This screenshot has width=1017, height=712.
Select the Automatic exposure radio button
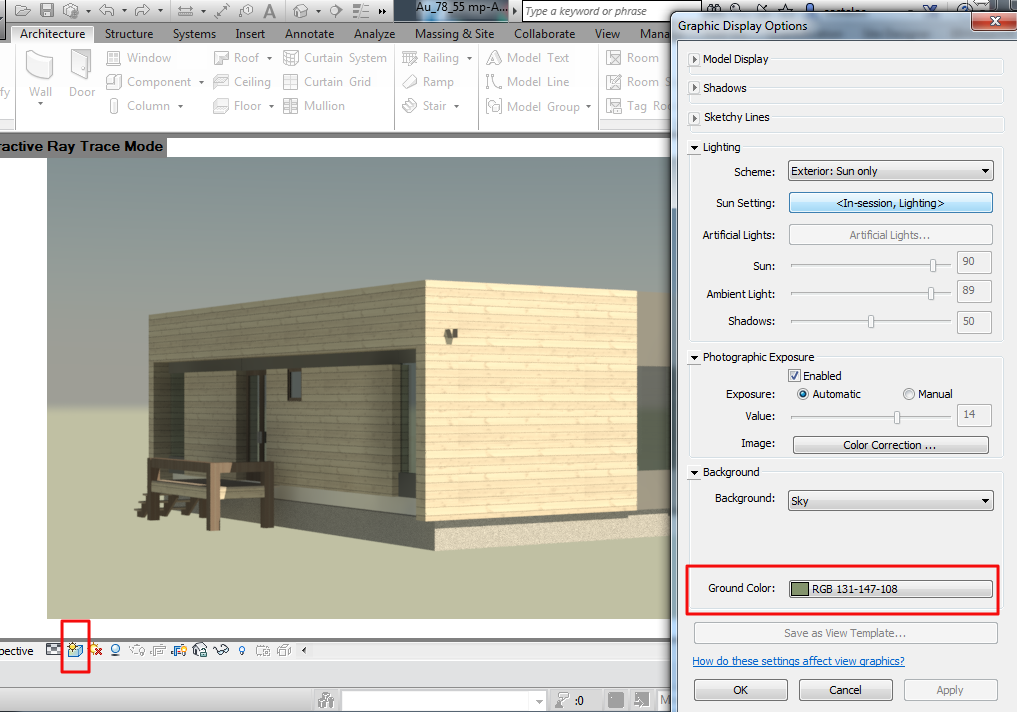pyautogui.click(x=804, y=394)
